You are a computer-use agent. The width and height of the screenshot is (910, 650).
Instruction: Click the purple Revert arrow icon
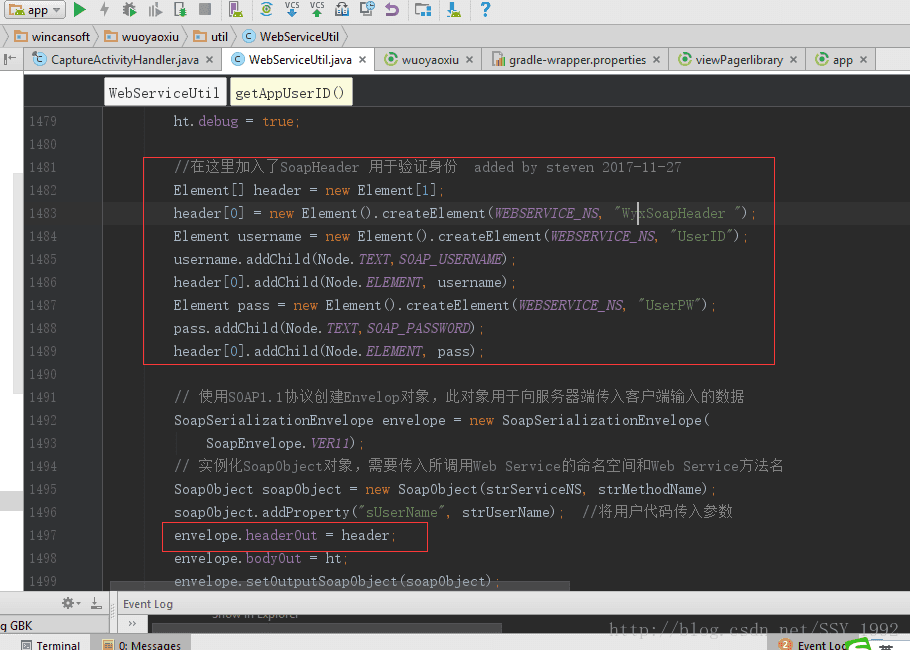click(x=392, y=9)
